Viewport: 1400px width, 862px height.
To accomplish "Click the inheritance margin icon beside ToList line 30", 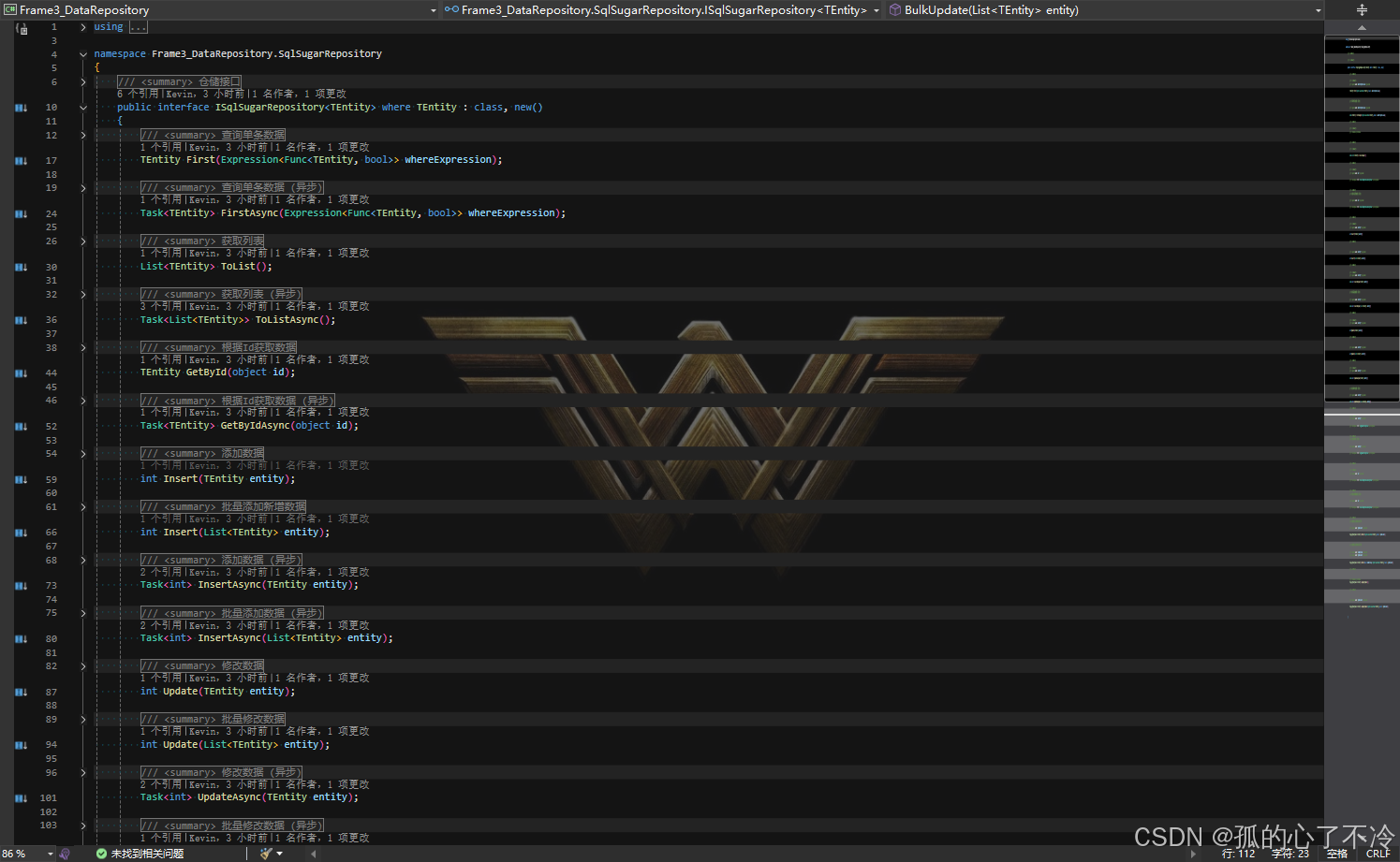I will point(21,268).
